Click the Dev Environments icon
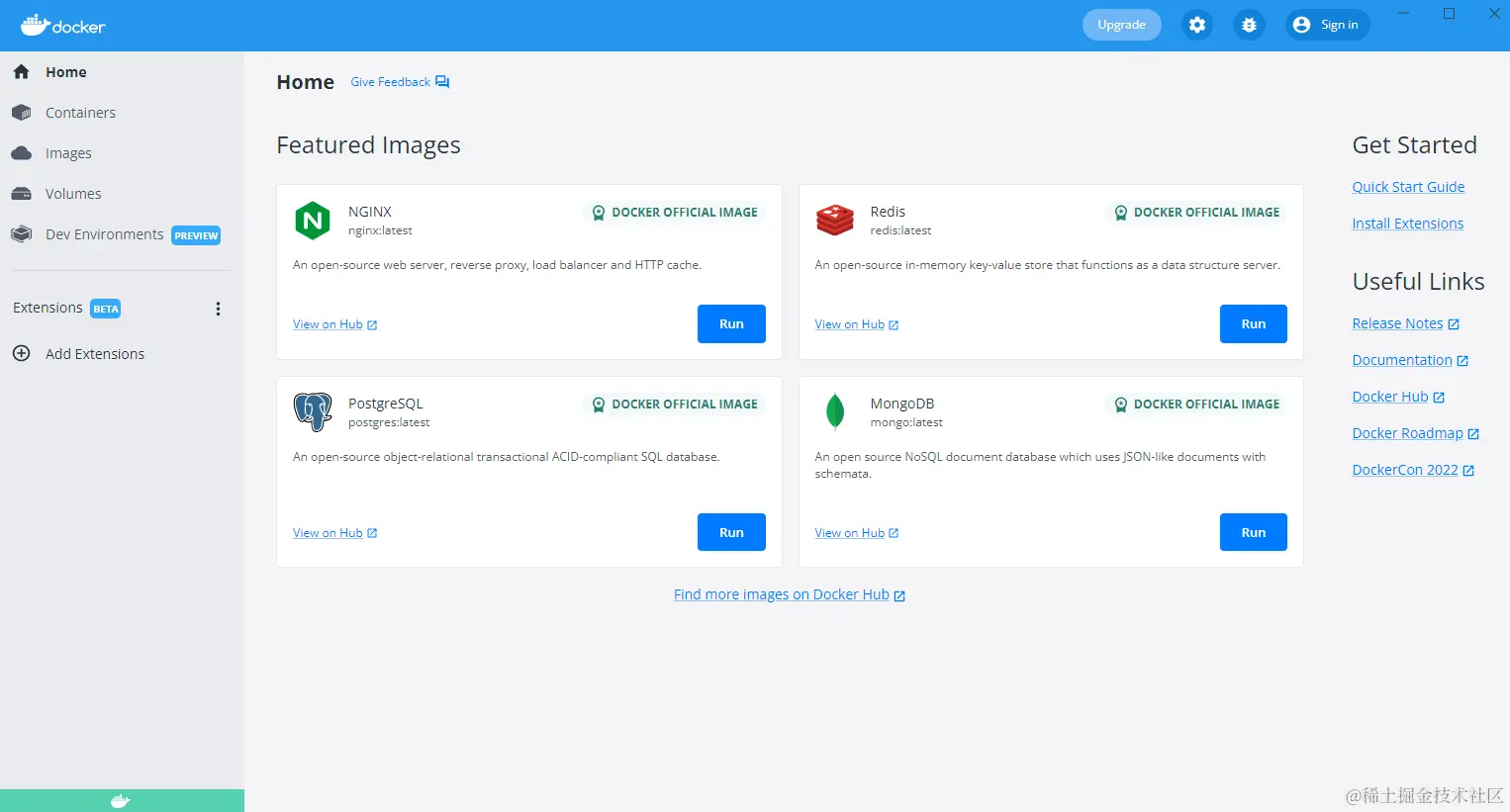This screenshot has height=812, width=1510. tap(21, 234)
